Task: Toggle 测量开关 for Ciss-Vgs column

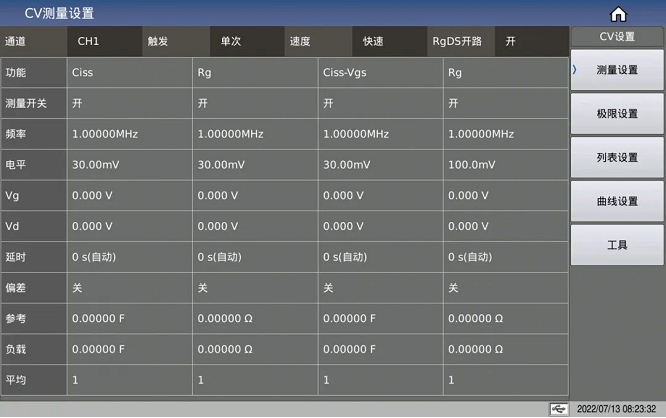Action: 381,103
